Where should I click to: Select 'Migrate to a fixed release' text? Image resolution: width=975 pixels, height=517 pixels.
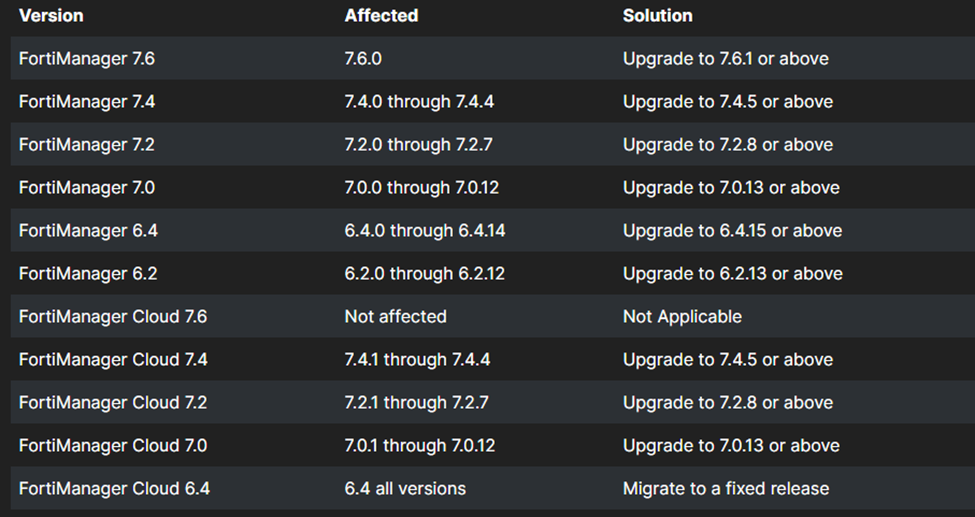726,488
